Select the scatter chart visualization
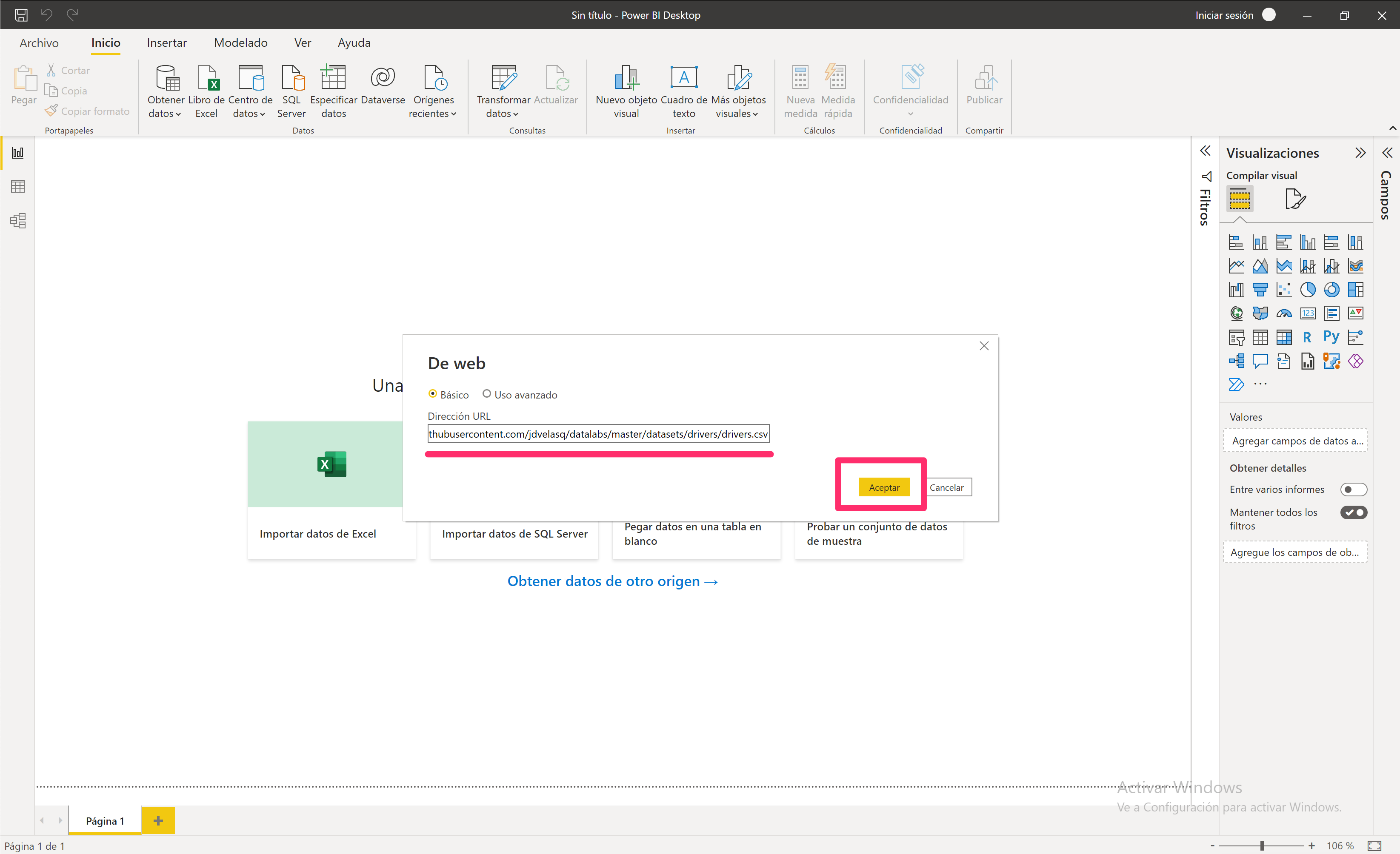Image resolution: width=1400 pixels, height=854 pixels. 1283,290
